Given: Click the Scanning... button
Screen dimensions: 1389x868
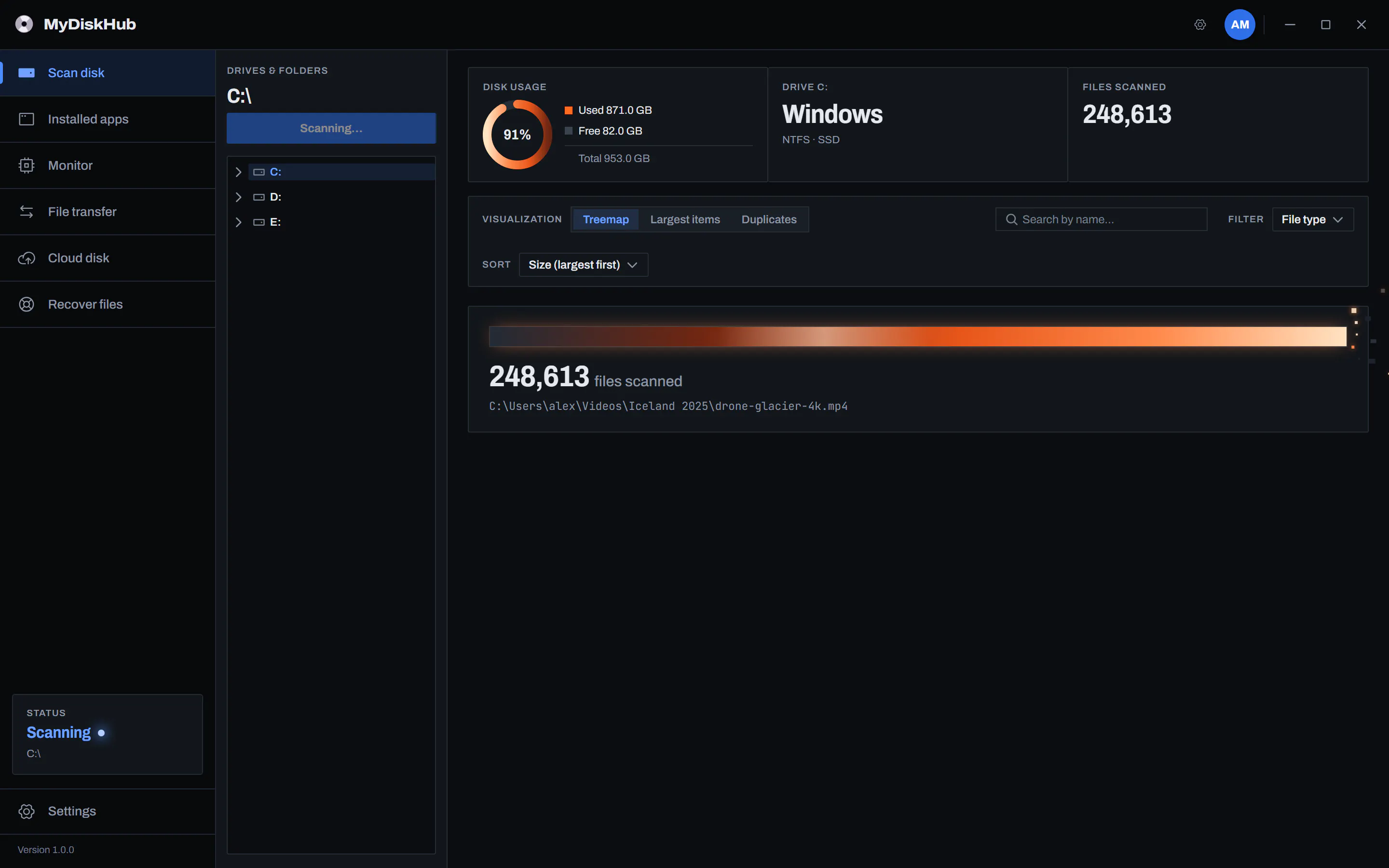Looking at the screenshot, I should (331, 128).
